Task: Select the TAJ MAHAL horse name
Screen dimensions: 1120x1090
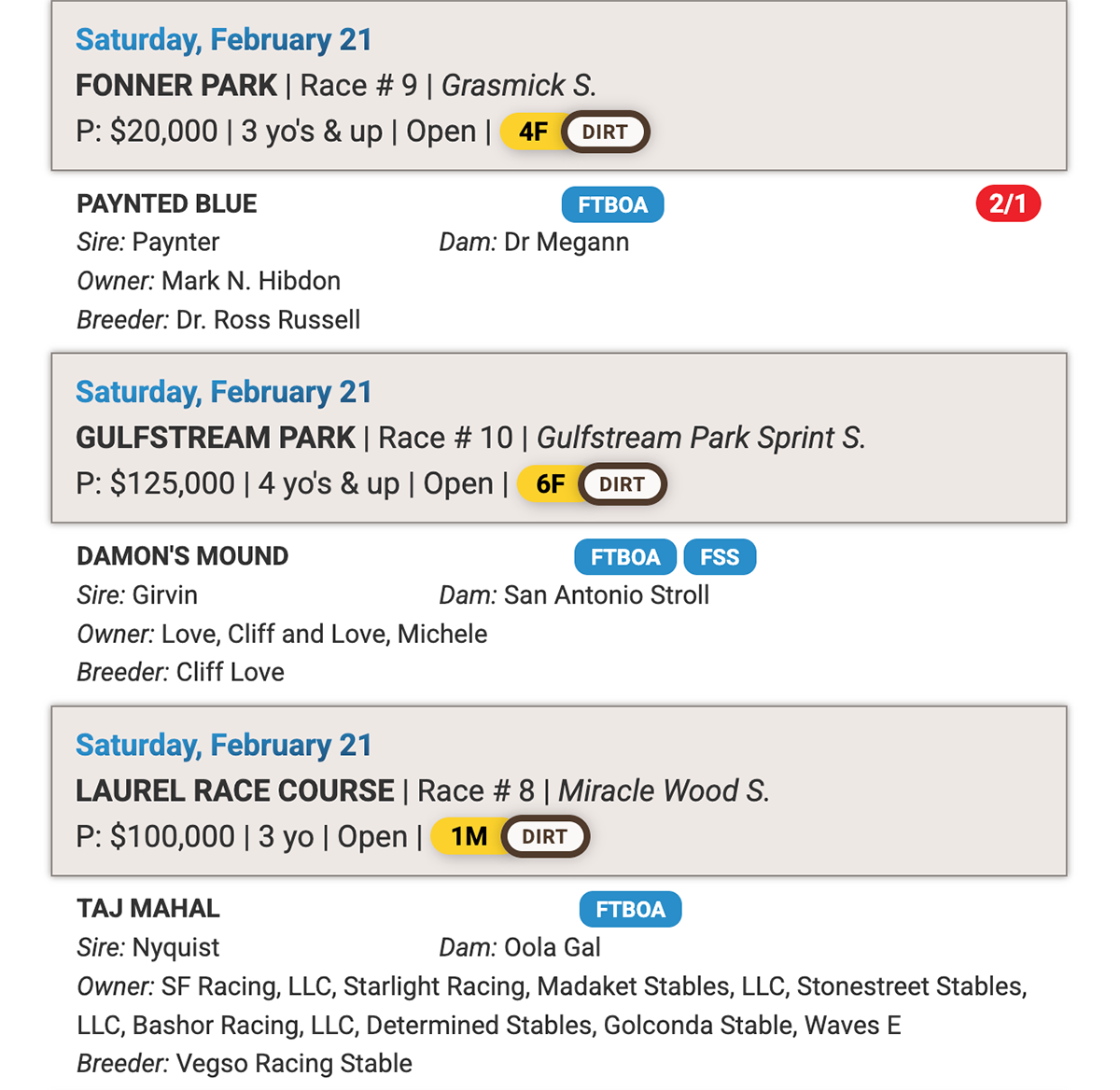Action: pos(148,908)
